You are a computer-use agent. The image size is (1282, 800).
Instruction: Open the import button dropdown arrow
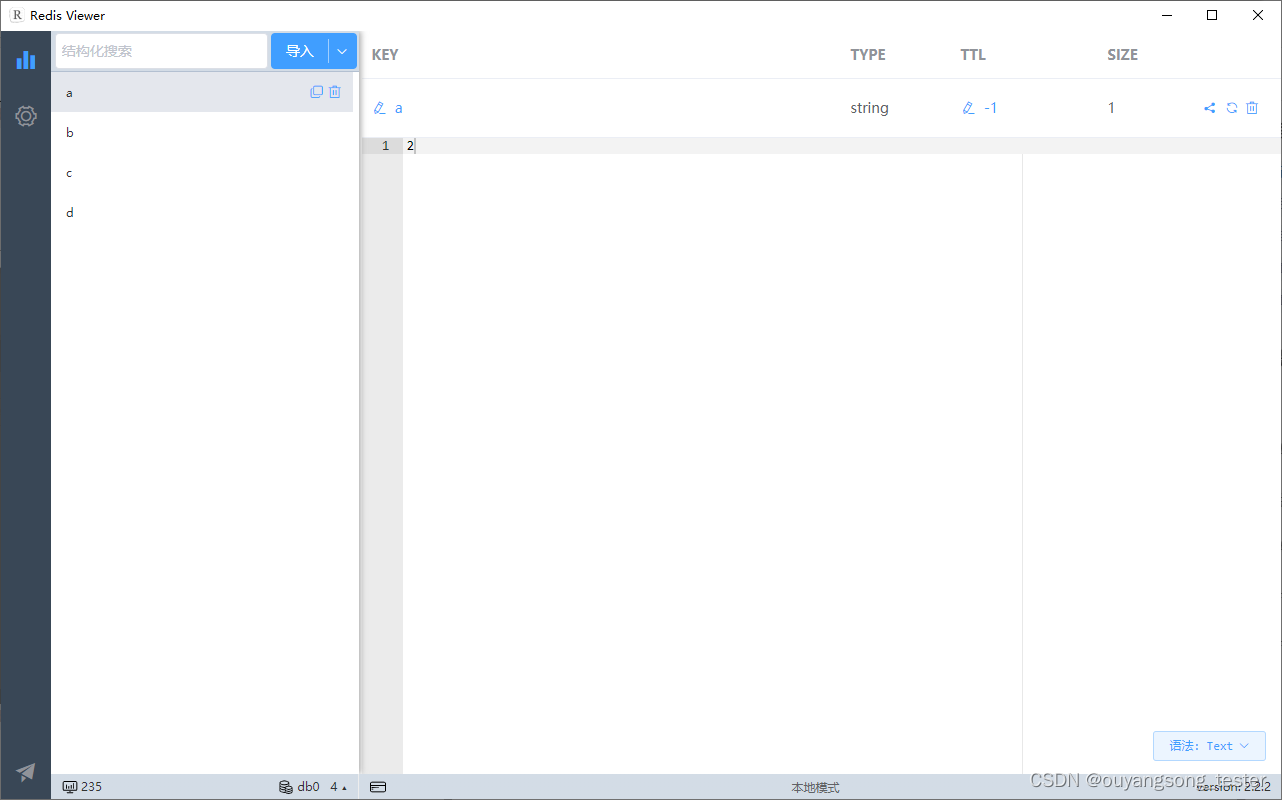click(343, 51)
